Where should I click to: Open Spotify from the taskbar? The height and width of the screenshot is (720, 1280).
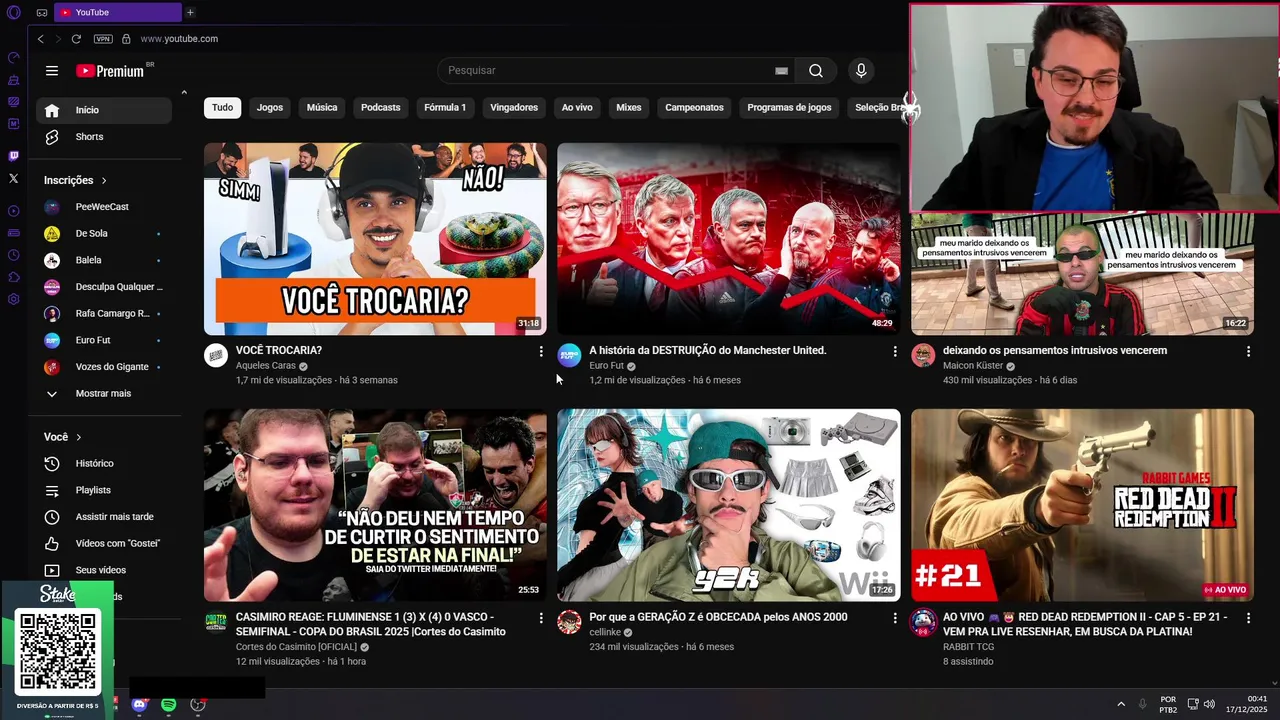[168, 705]
